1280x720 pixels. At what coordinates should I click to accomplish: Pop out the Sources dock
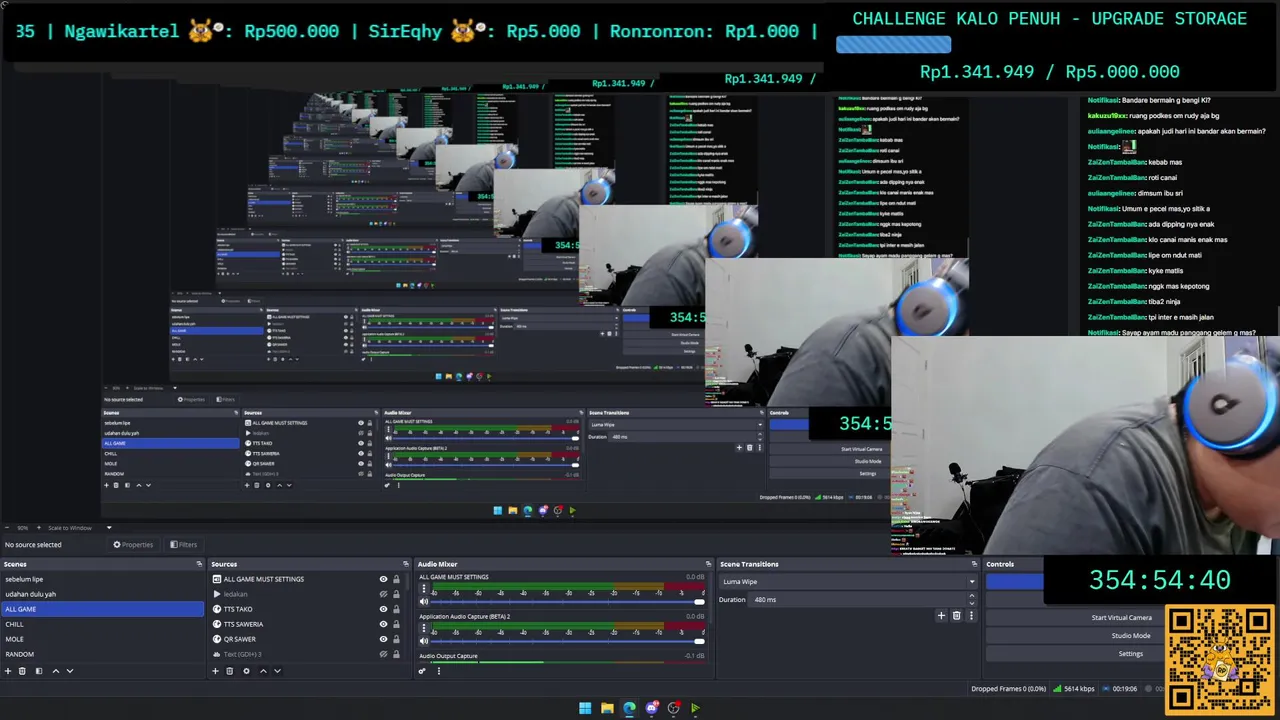click(405, 564)
